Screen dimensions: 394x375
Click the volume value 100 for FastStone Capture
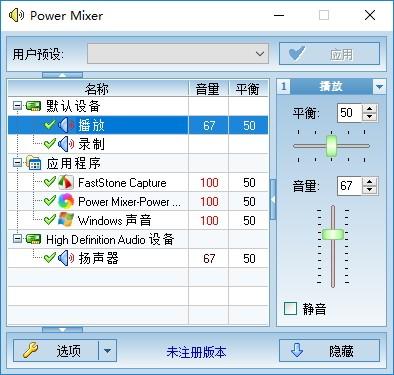point(209,183)
